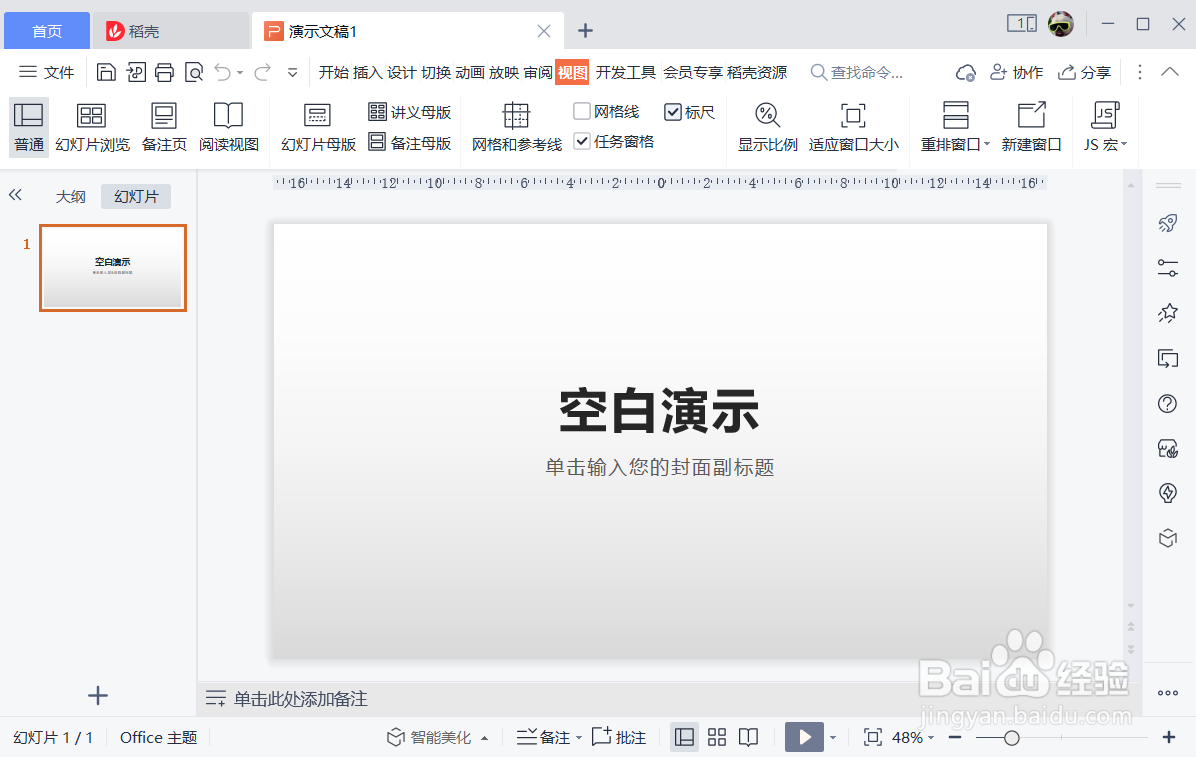Open Slide Sorter (幻灯片浏览) view
This screenshot has width=1196, height=757.
coord(92,127)
